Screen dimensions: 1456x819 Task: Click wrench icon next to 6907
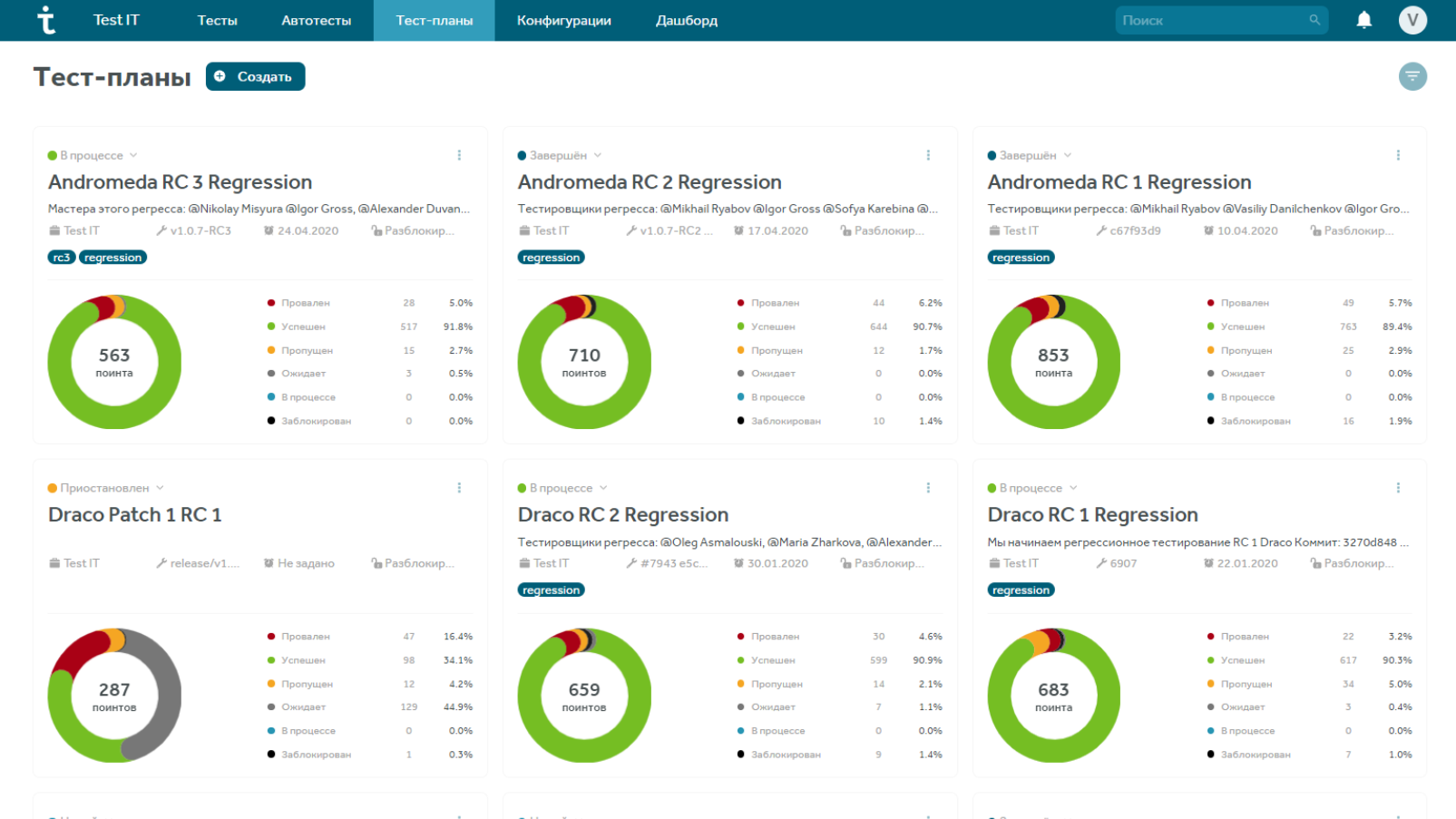(1101, 563)
